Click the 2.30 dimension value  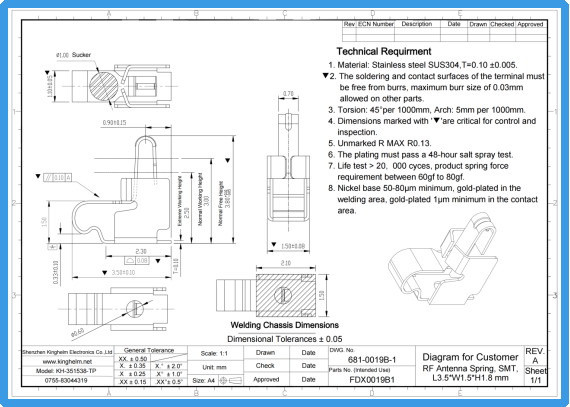tap(141, 251)
